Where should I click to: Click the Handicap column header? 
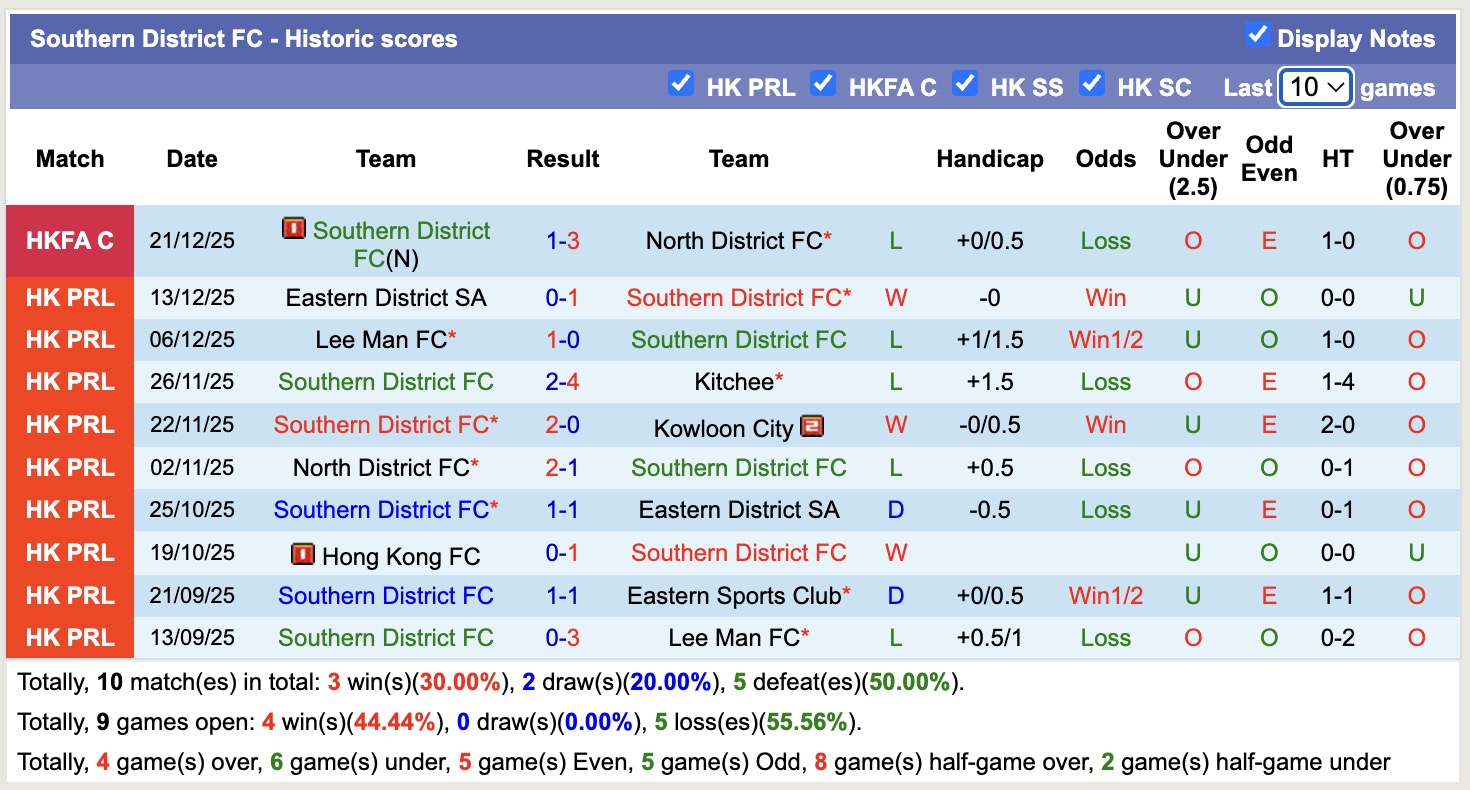pos(989,159)
